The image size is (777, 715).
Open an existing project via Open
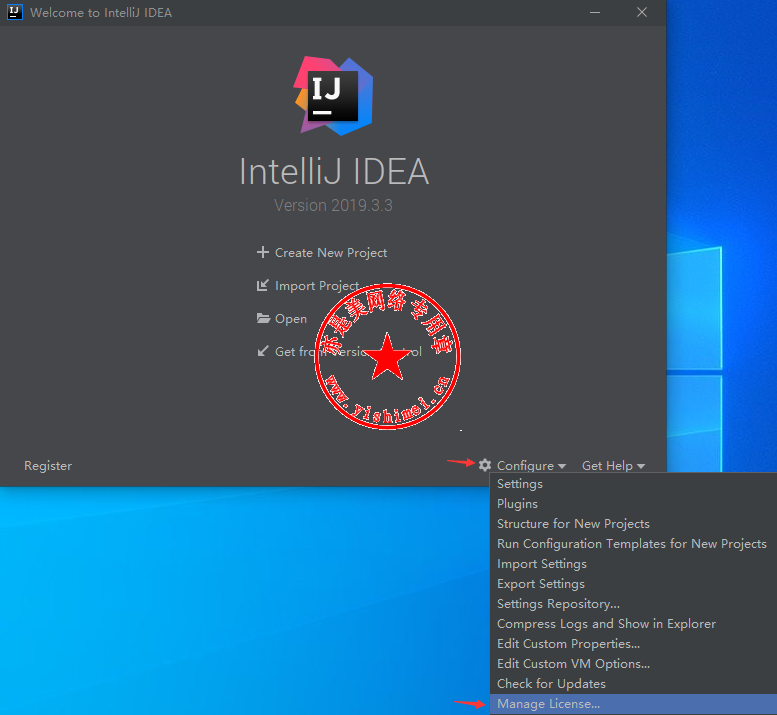point(282,319)
